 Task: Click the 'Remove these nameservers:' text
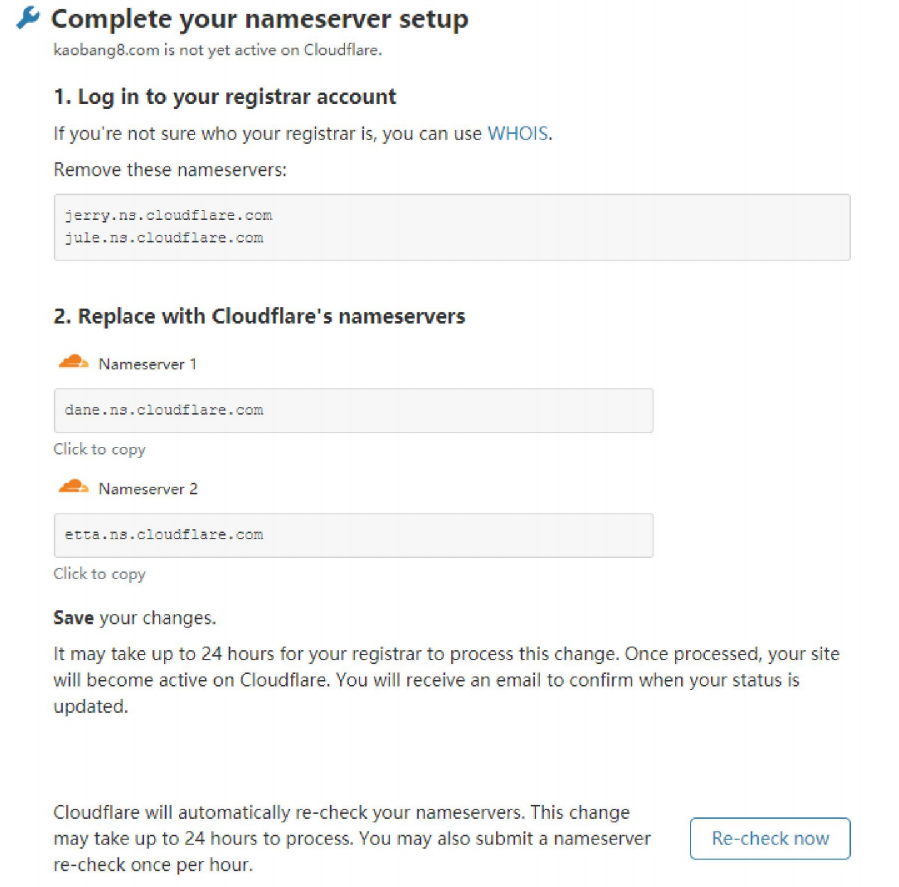coord(170,170)
